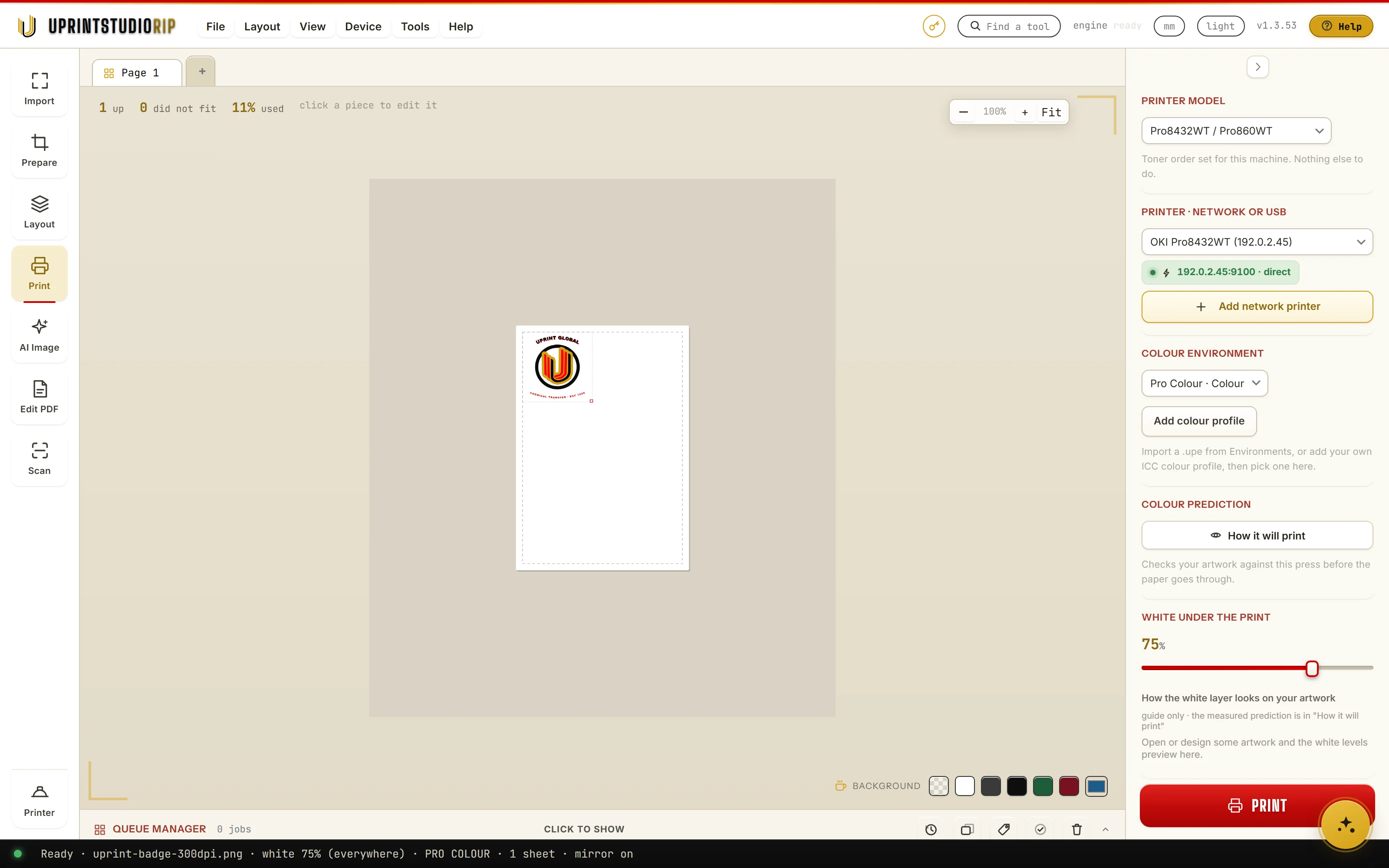Open the File menu

(215, 26)
